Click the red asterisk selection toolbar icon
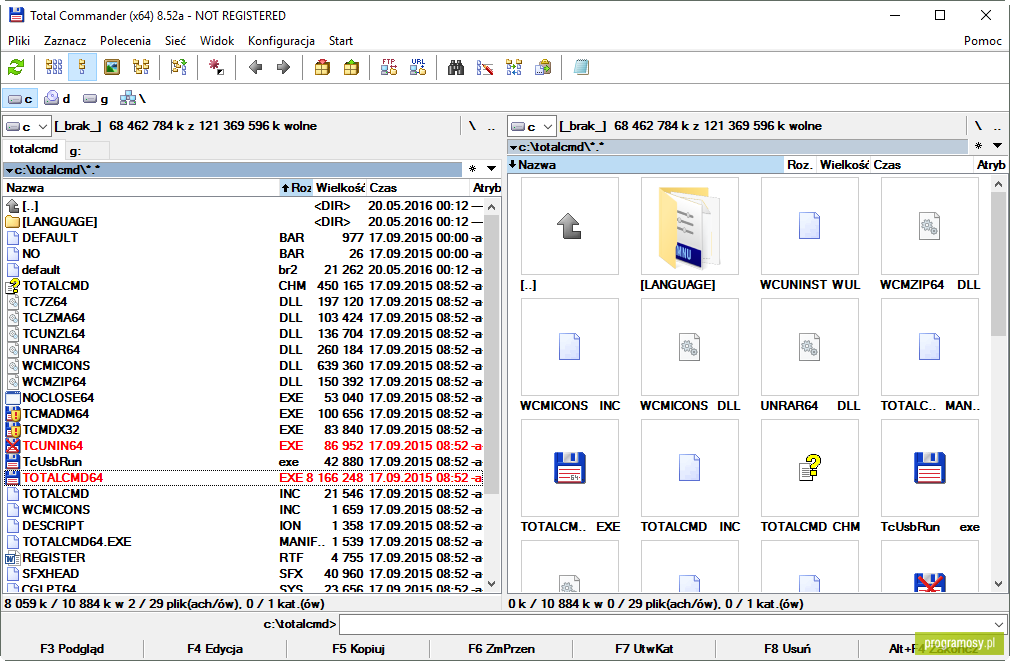This screenshot has height=661, width=1010. [x=216, y=67]
